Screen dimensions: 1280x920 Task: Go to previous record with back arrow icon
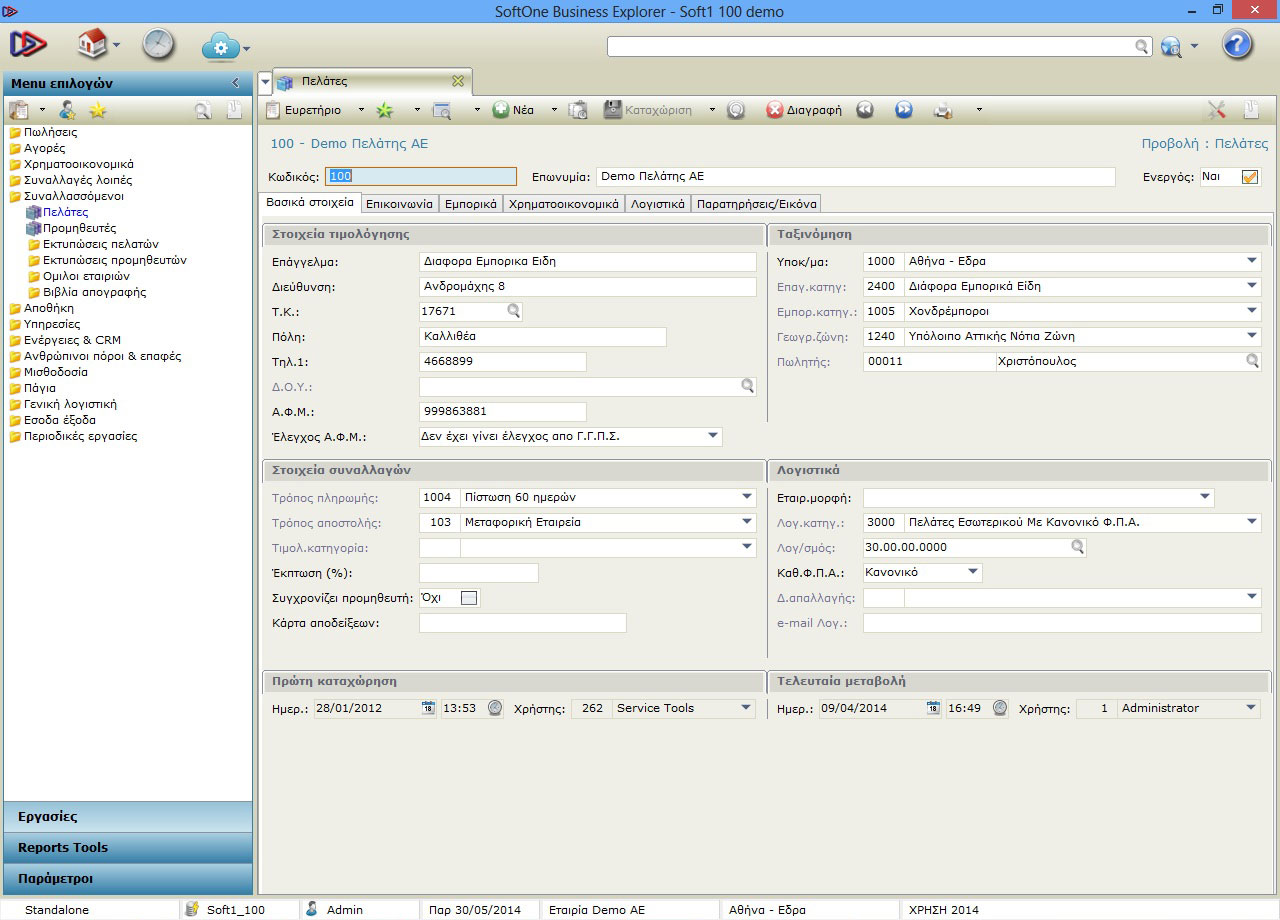[x=865, y=110]
